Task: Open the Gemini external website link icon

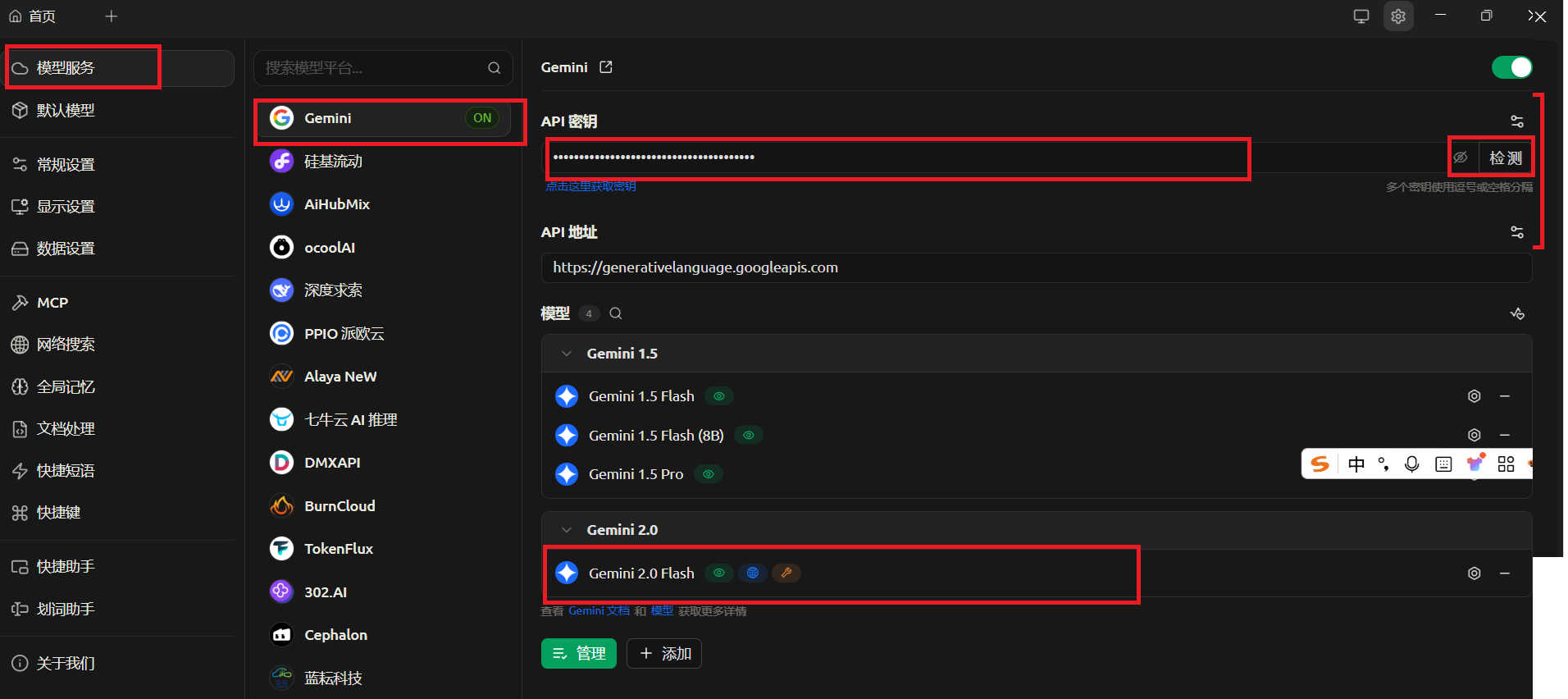Action: coord(606,67)
